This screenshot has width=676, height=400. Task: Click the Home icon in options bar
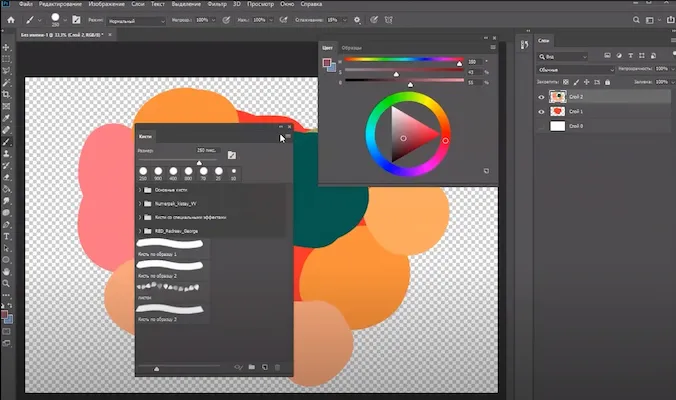8,19
